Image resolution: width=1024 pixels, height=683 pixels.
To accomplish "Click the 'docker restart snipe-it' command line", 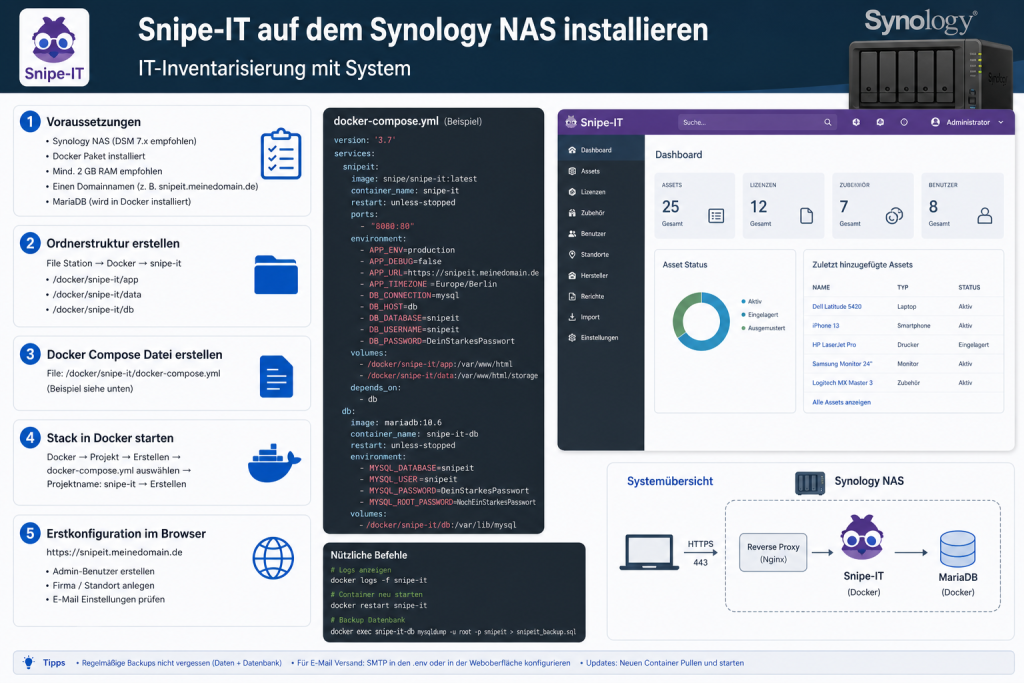I will [379, 605].
